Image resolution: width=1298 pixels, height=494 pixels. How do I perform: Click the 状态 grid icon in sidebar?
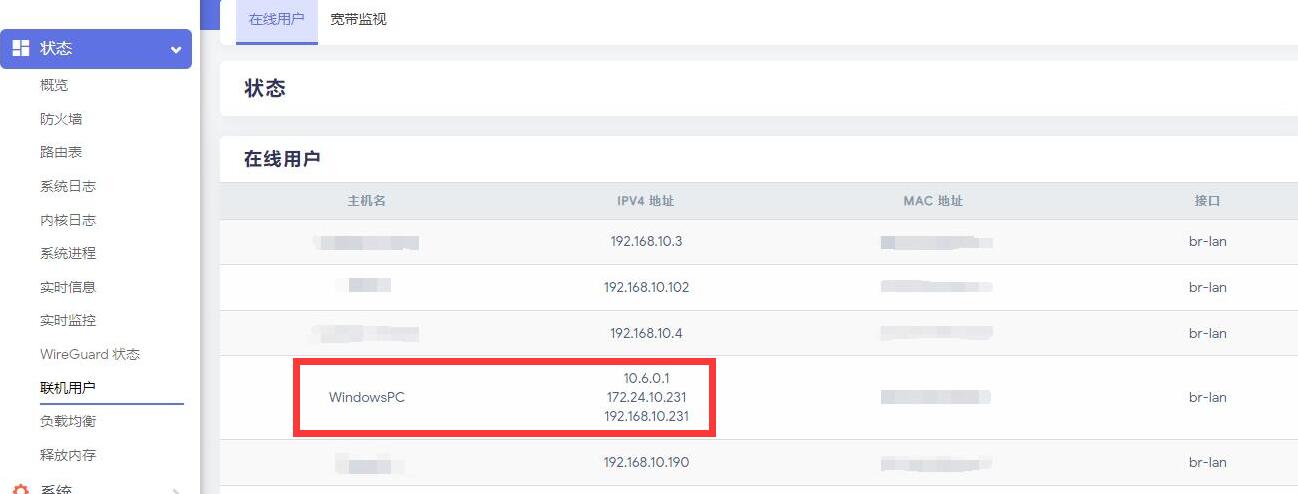point(20,48)
